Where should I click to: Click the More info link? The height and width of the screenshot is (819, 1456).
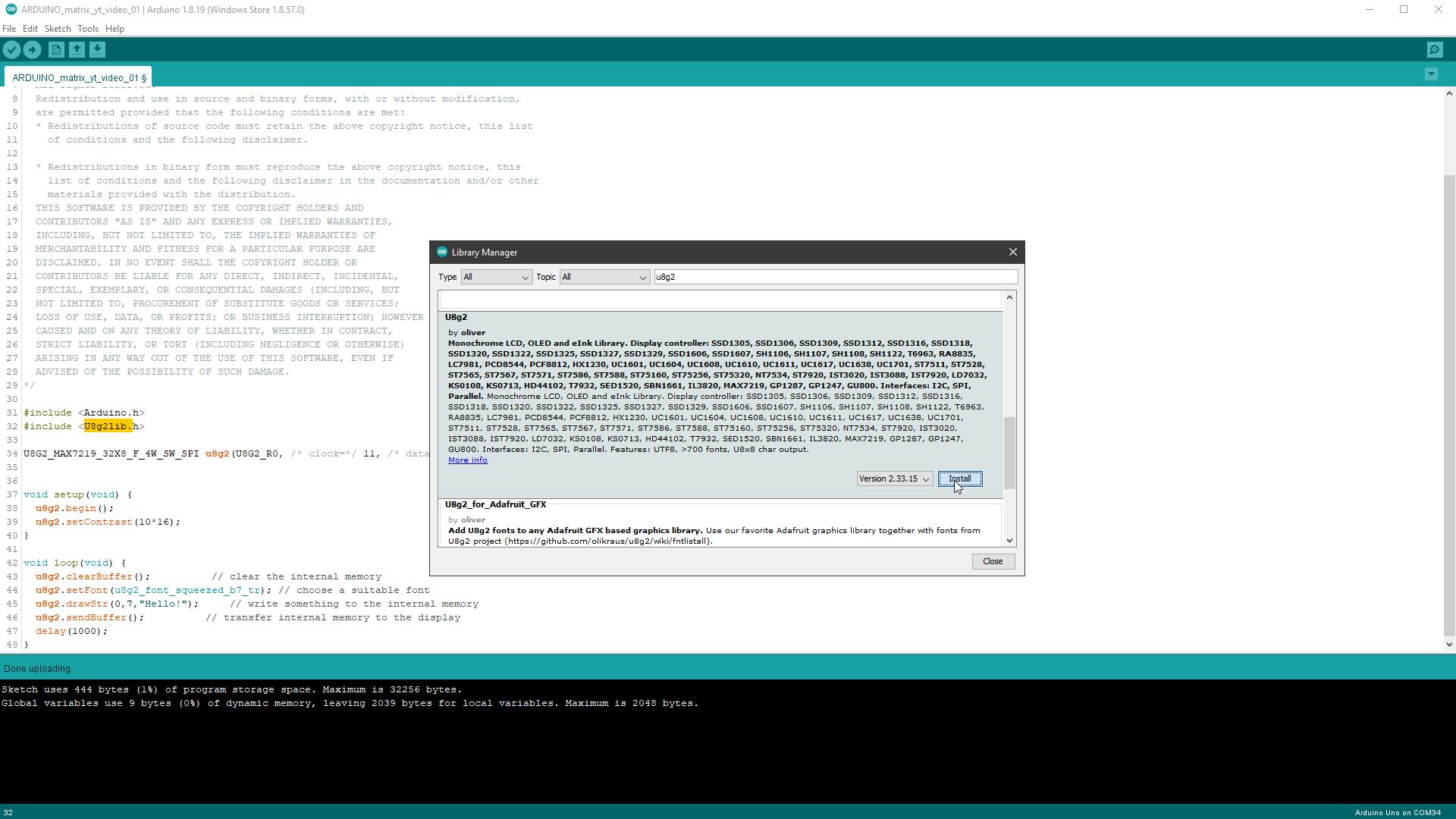[x=467, y=460]
